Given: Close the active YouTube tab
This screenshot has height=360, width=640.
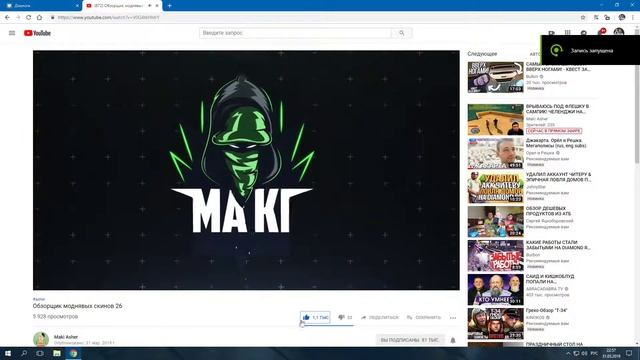Looking at the screenshot, I should [157, 6].
